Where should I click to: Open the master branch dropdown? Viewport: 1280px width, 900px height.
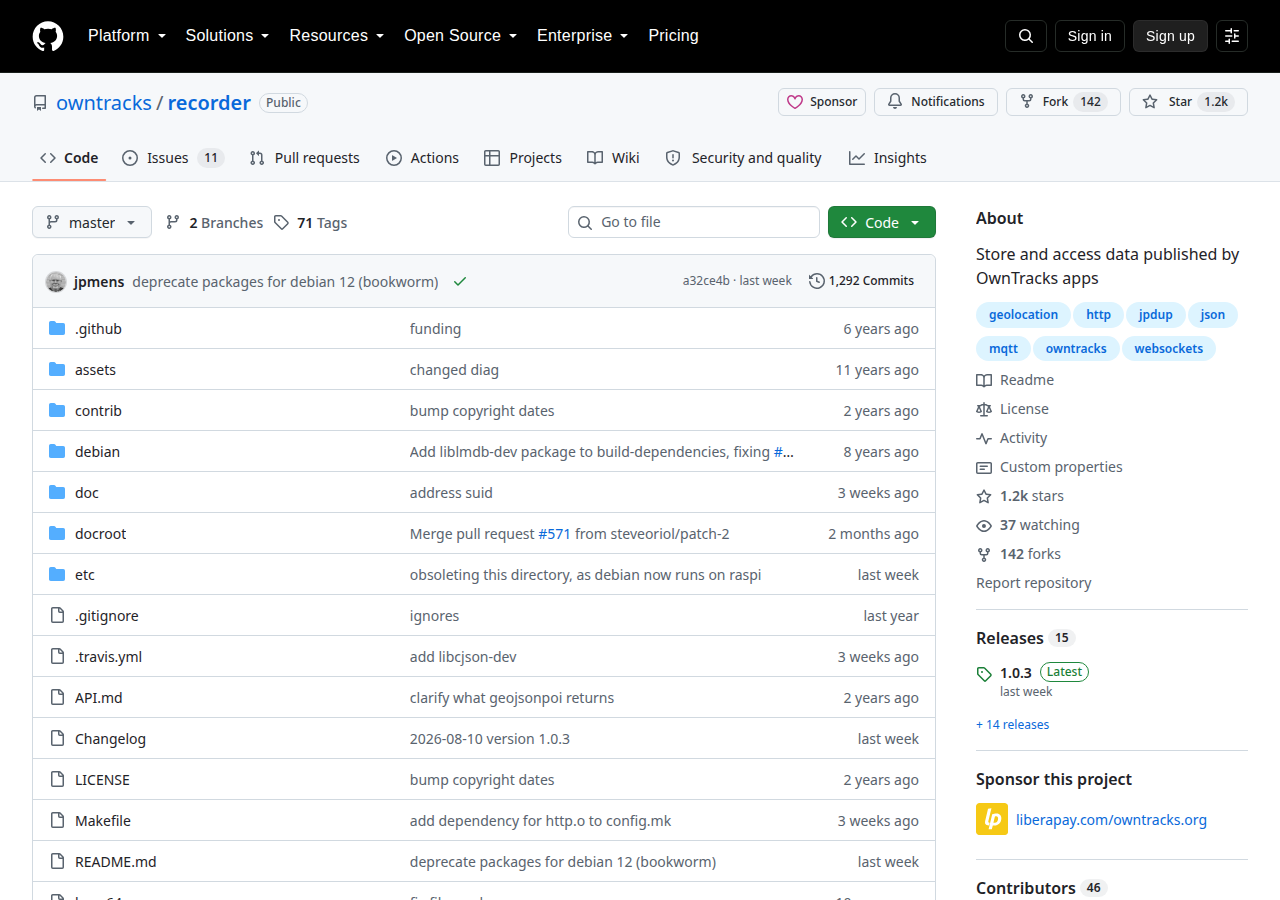[92, 222]
